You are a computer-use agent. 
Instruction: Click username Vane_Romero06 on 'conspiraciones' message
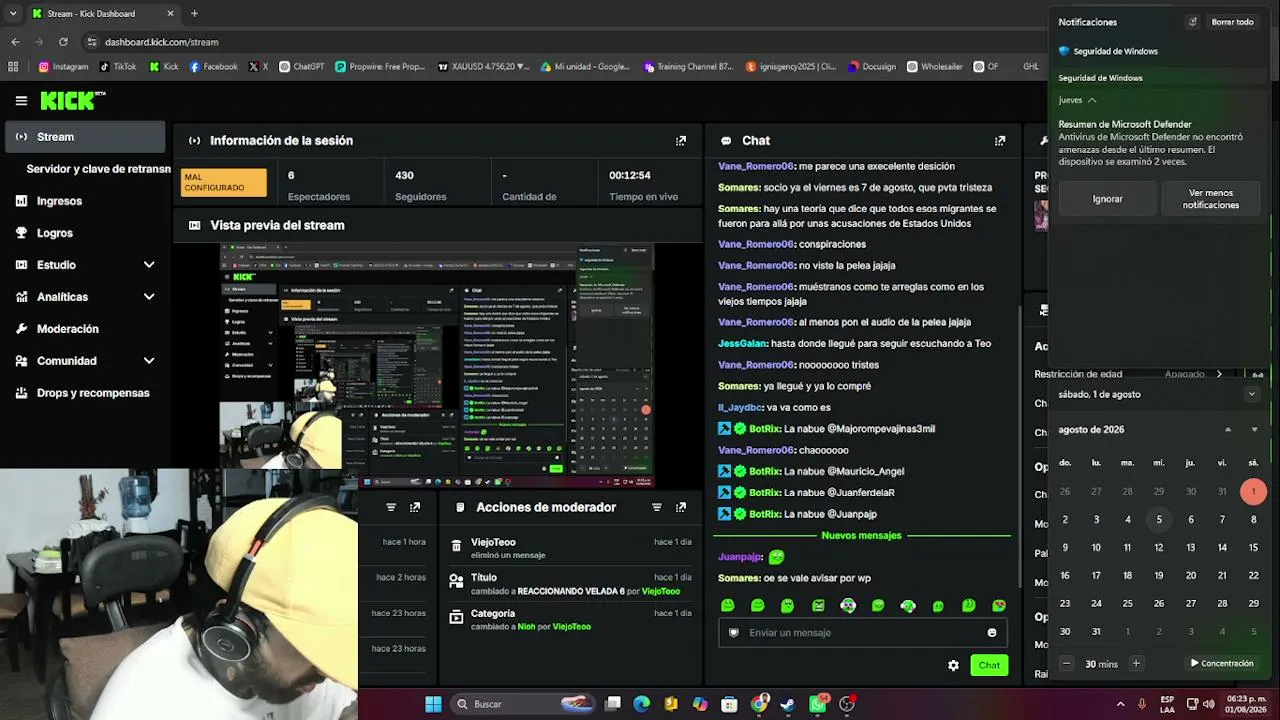756,244
